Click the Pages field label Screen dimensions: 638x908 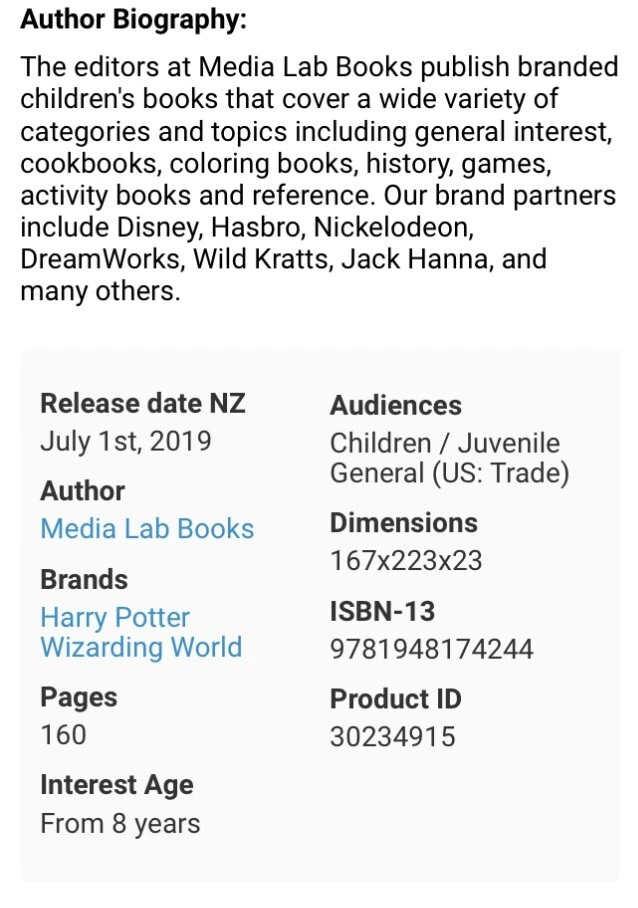pyautogui.click(x=78, y=697)
